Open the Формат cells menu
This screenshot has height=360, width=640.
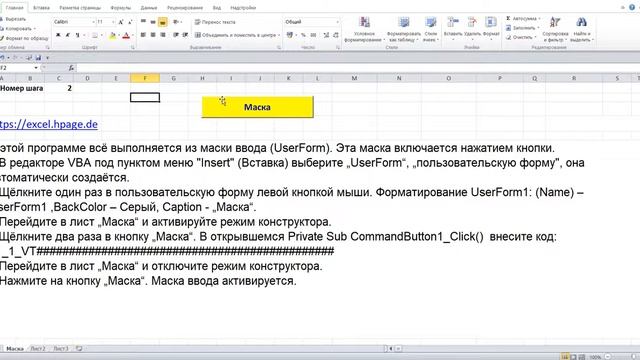click(x=491, y=28)
